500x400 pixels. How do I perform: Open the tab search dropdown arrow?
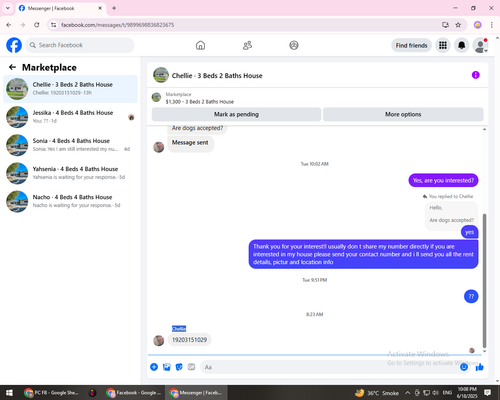[8, 8]
